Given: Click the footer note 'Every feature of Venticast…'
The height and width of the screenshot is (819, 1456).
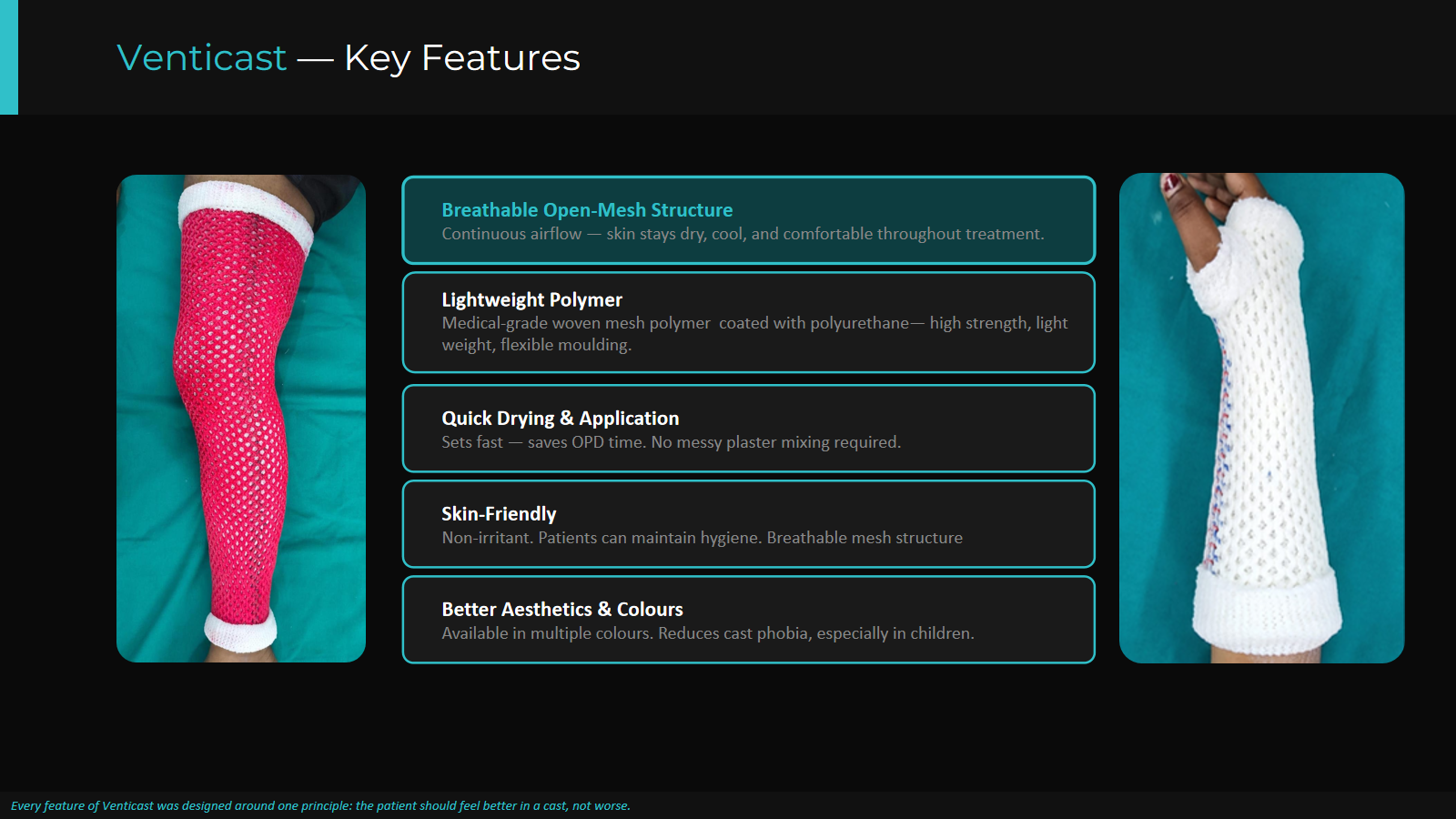Looking at the screenshot, I should coord(320,805).
